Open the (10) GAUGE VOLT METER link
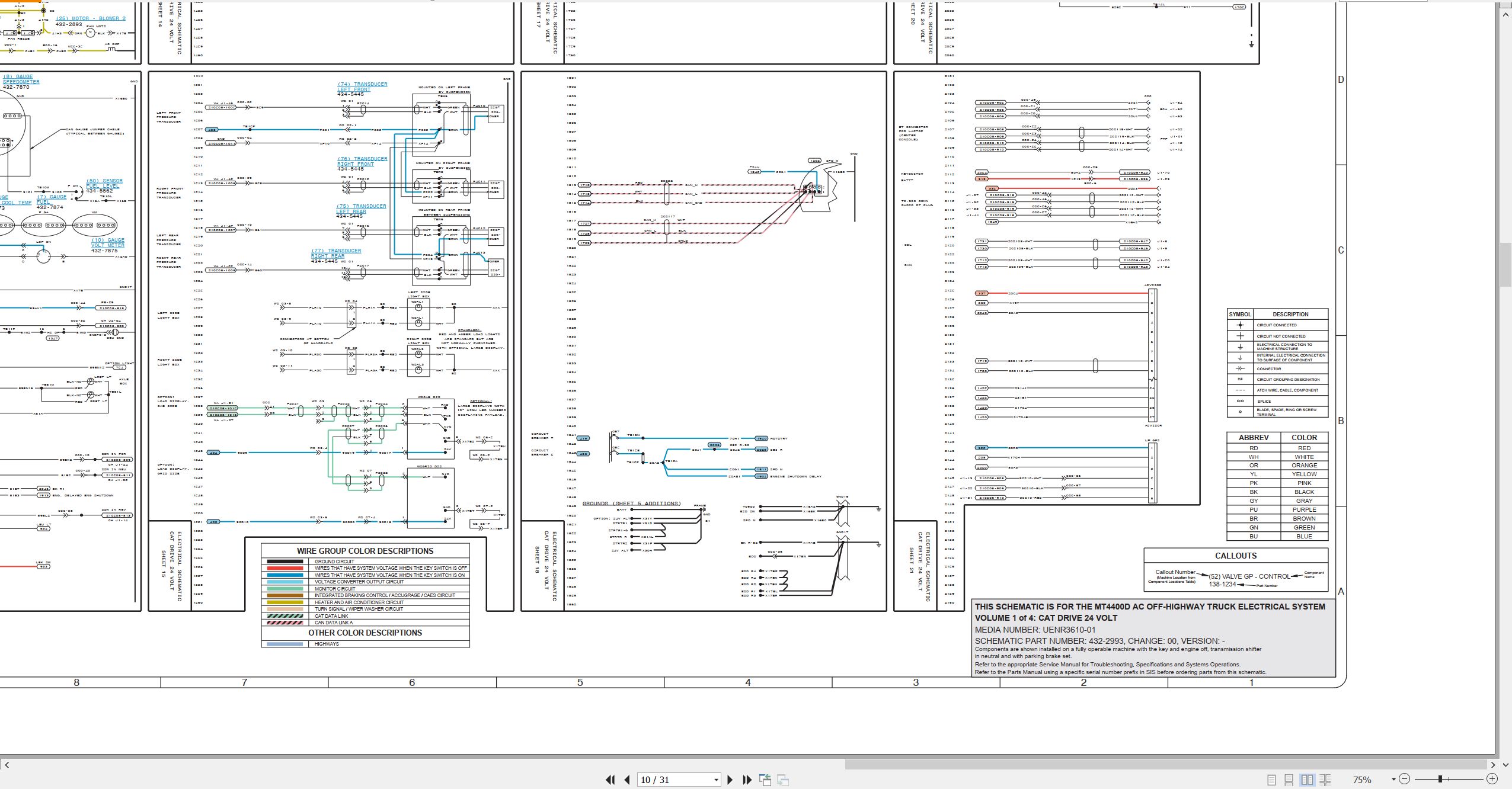The height and width of the screenshot is (789, 1512). tap(108, 243)
